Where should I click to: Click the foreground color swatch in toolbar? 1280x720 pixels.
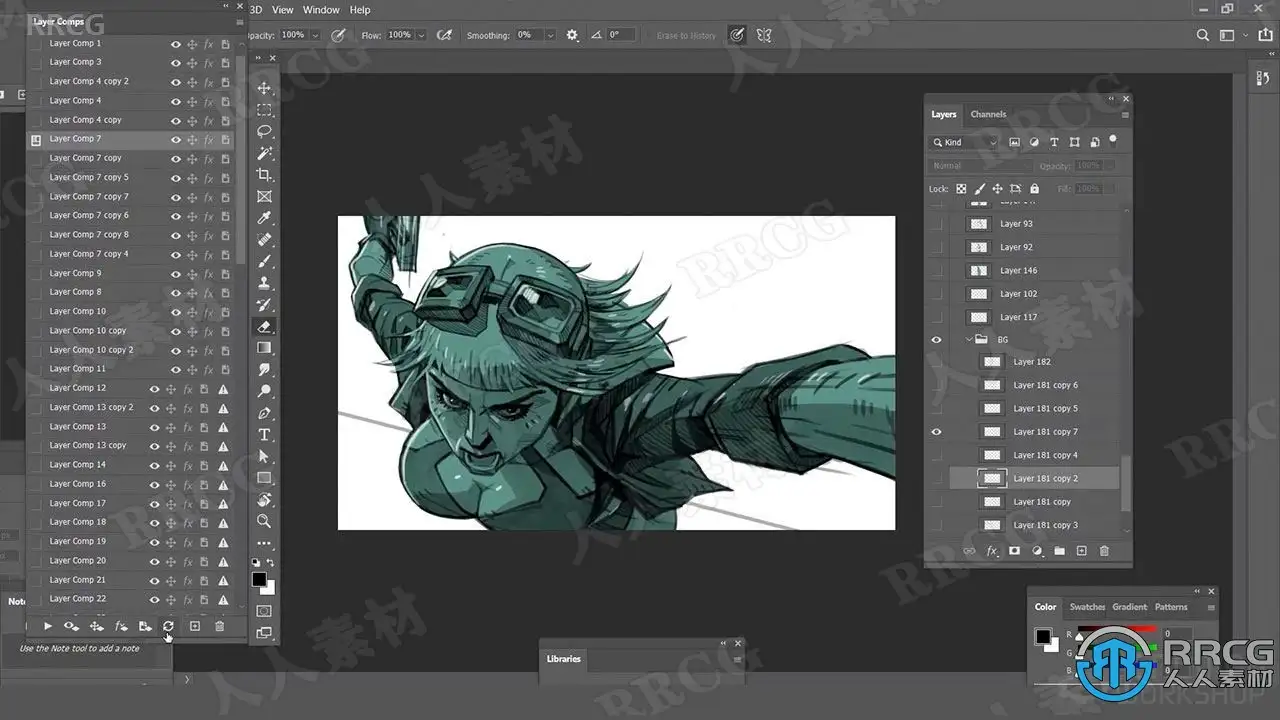(259, 579)
